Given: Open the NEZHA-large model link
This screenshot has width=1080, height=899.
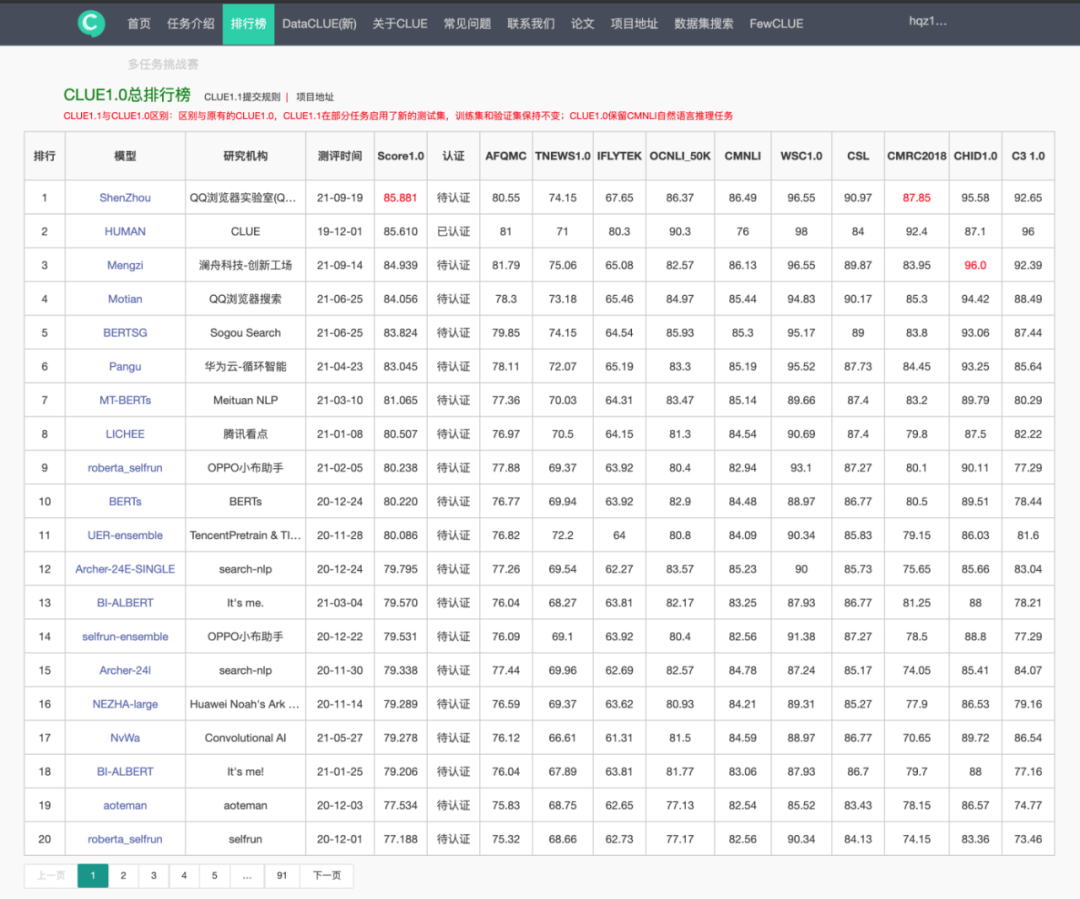Looking at the screenshot, I should pyautogui.click(x=125, y=704).
